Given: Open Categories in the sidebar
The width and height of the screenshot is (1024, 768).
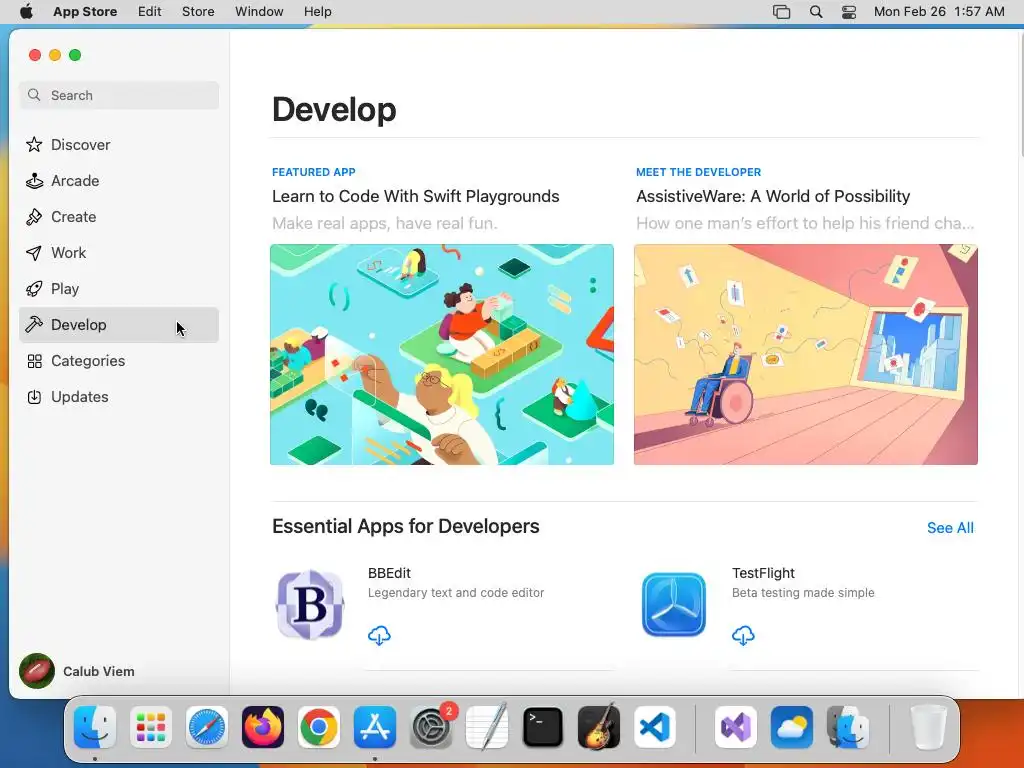Looking at the screenshot, I should 118,360.
